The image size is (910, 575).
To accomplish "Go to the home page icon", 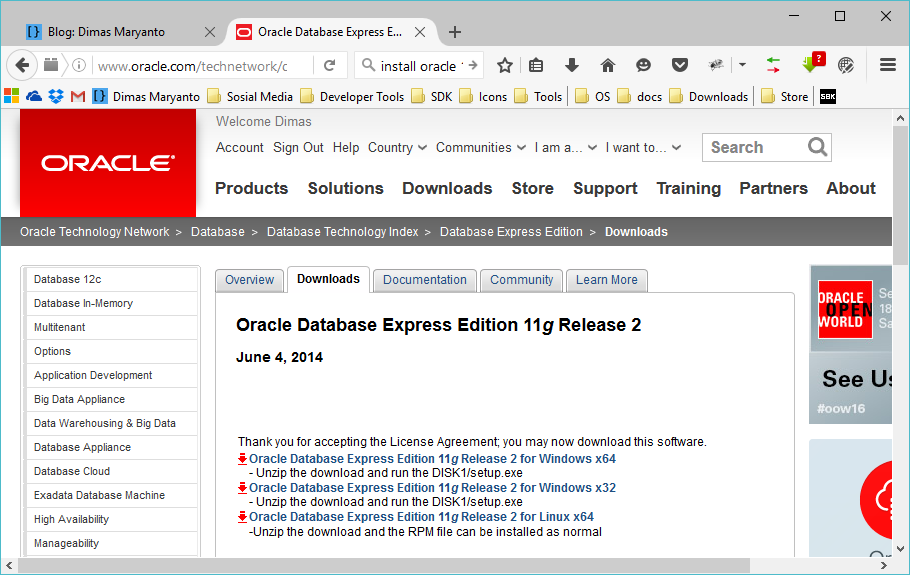I will coord(608,66).
